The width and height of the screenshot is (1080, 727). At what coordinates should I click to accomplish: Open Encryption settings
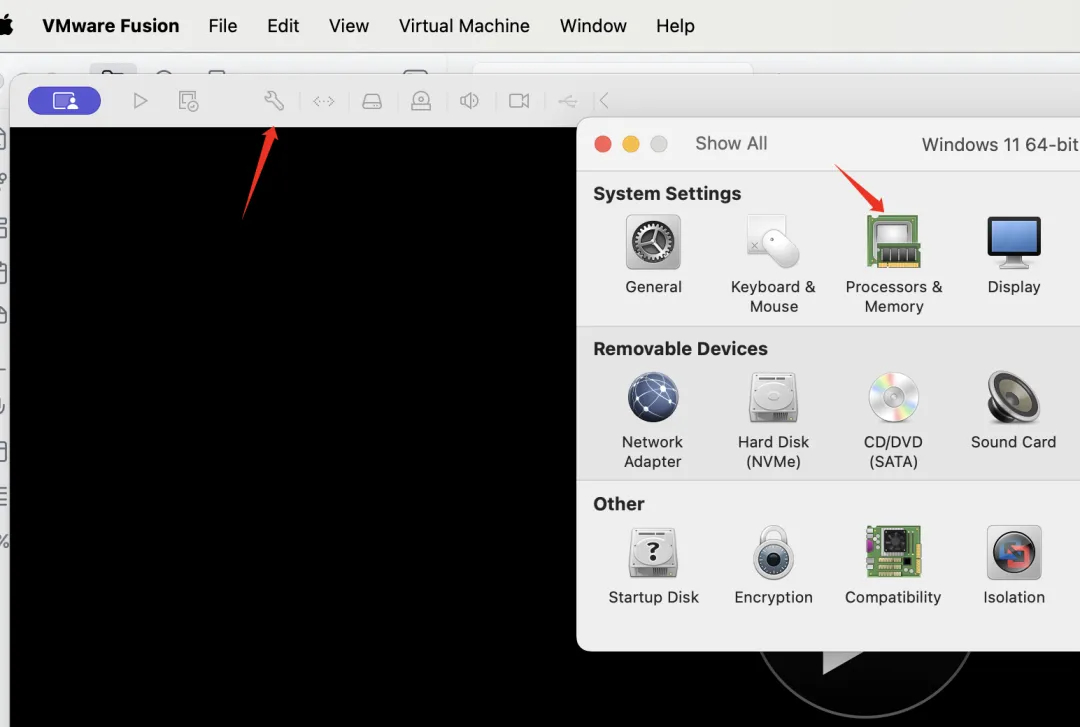[x=773, y=566]
